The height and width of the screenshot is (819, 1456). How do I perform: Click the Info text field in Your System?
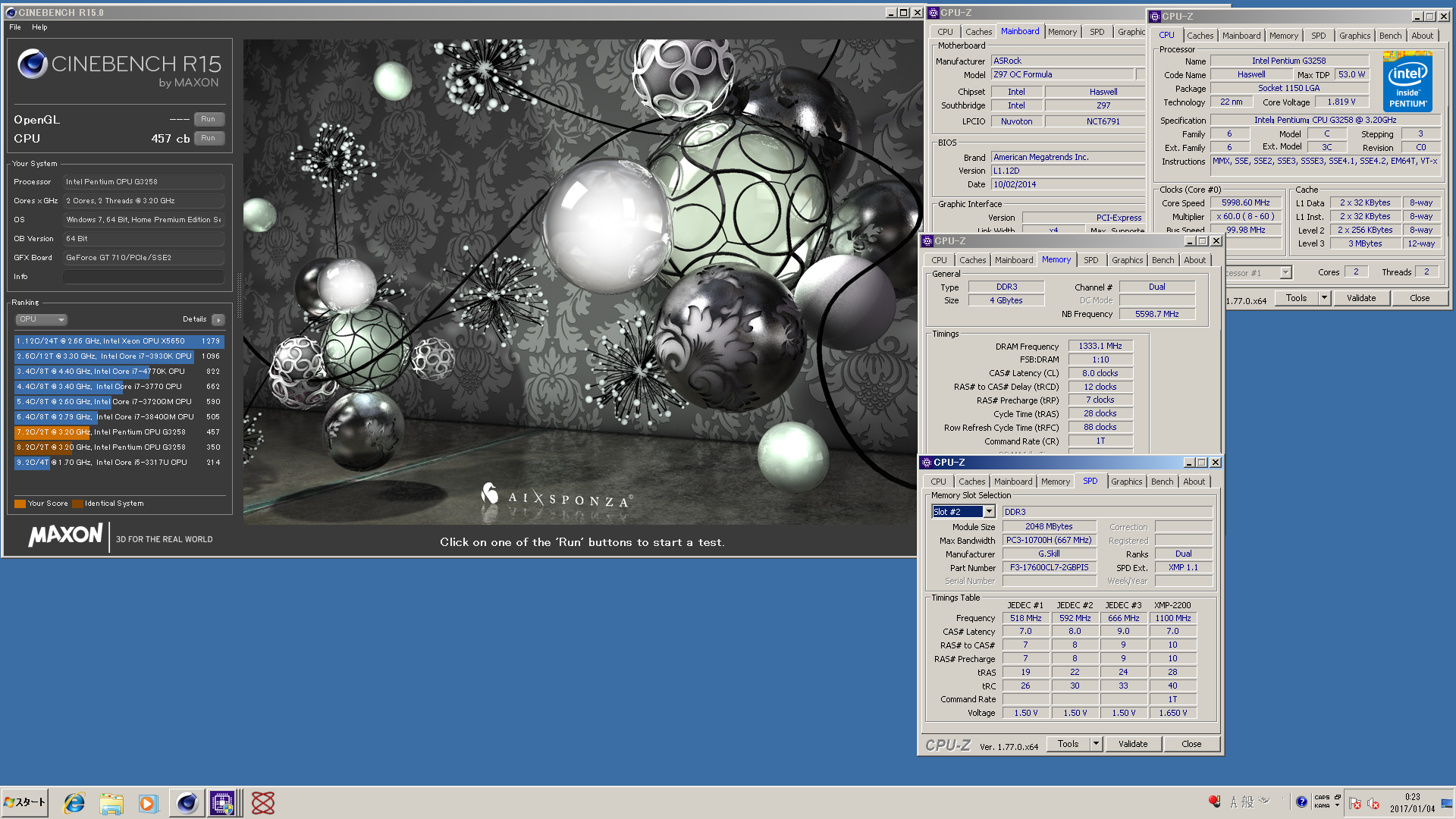click(143, 277)
